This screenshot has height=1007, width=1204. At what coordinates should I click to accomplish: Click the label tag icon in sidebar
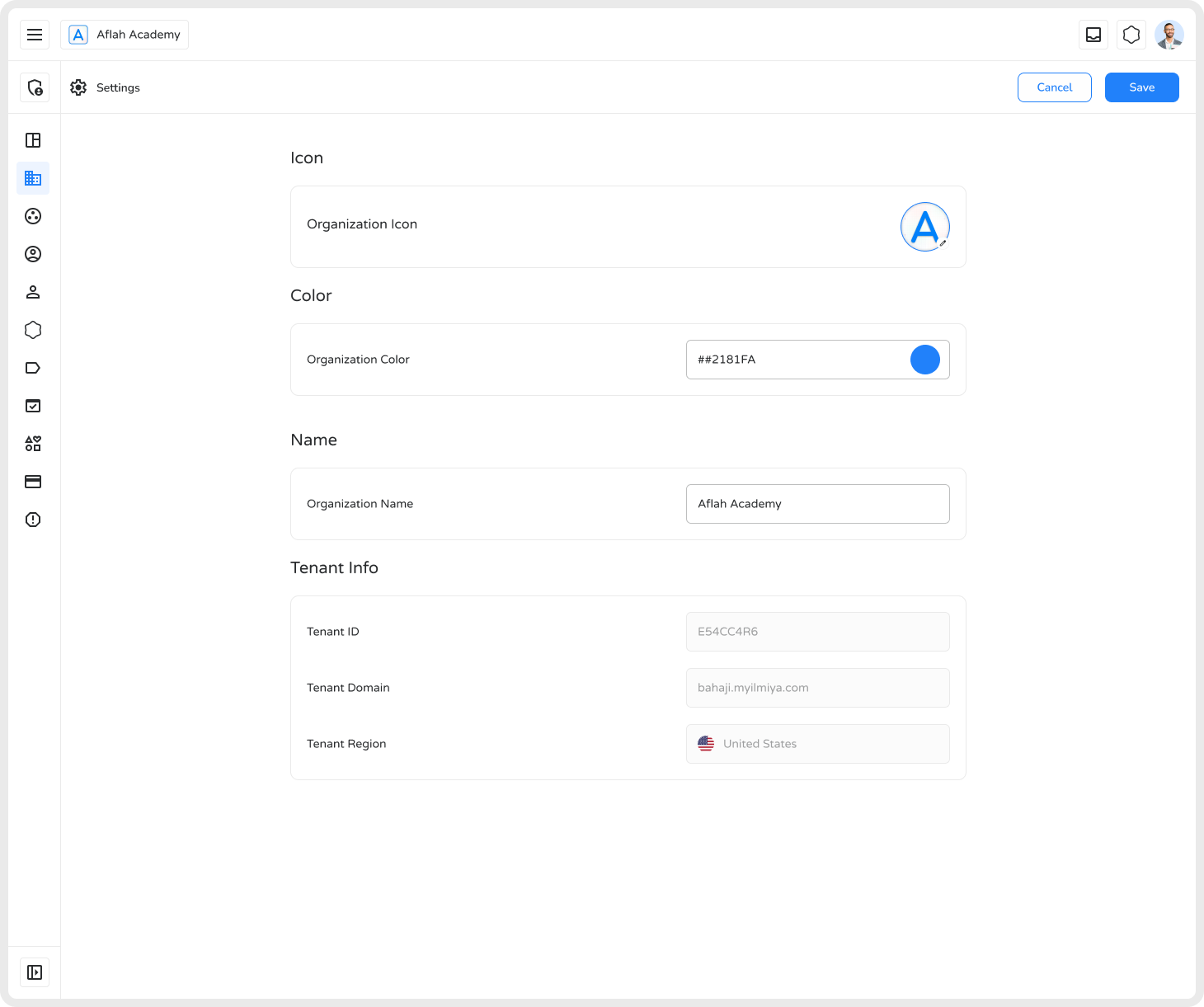coord(33,368)
